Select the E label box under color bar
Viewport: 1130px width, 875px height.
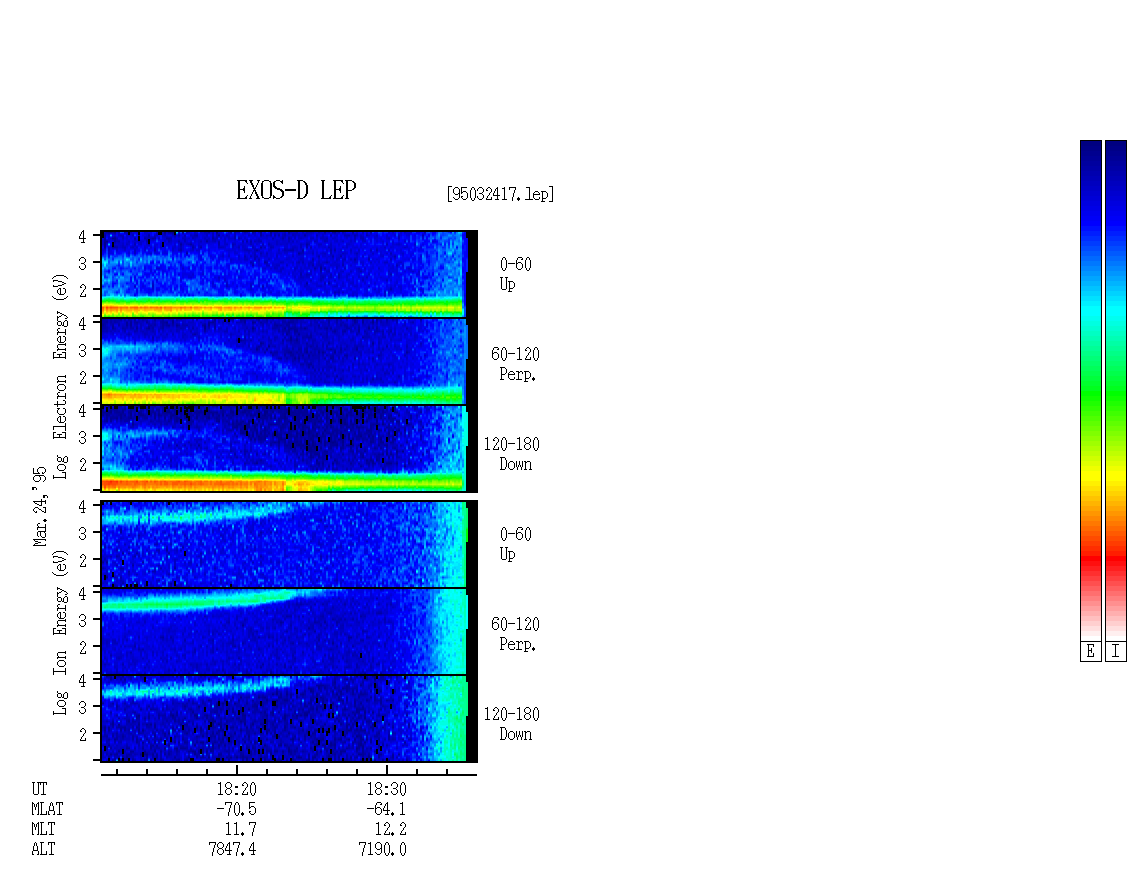click(x=1090, y=652)
